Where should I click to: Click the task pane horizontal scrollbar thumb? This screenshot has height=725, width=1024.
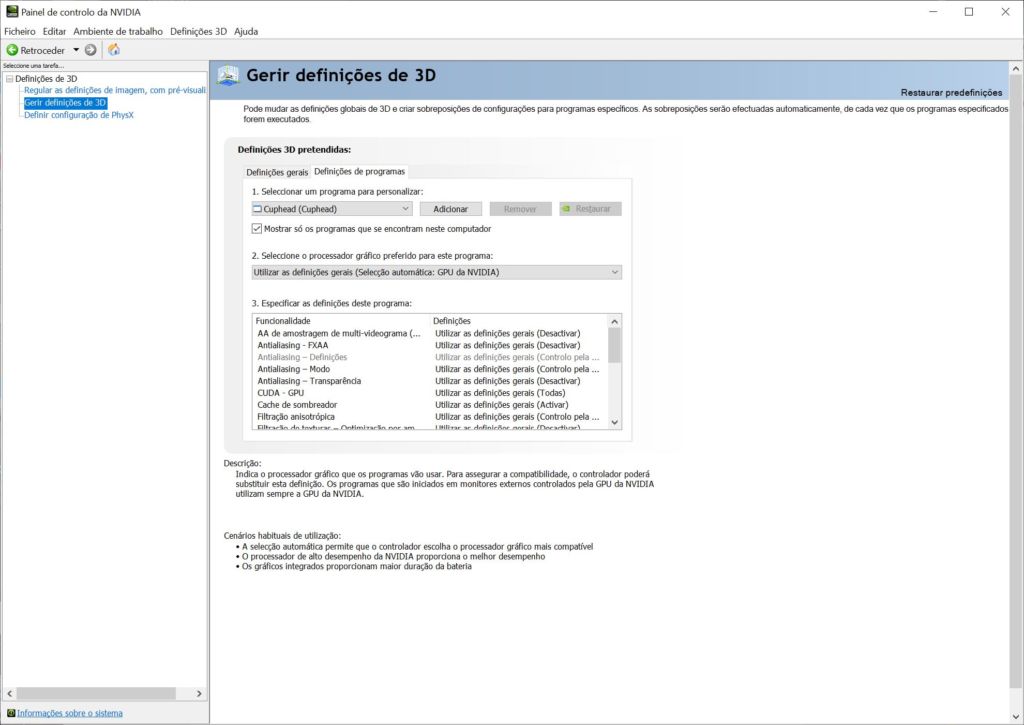[x=96, y=694]
